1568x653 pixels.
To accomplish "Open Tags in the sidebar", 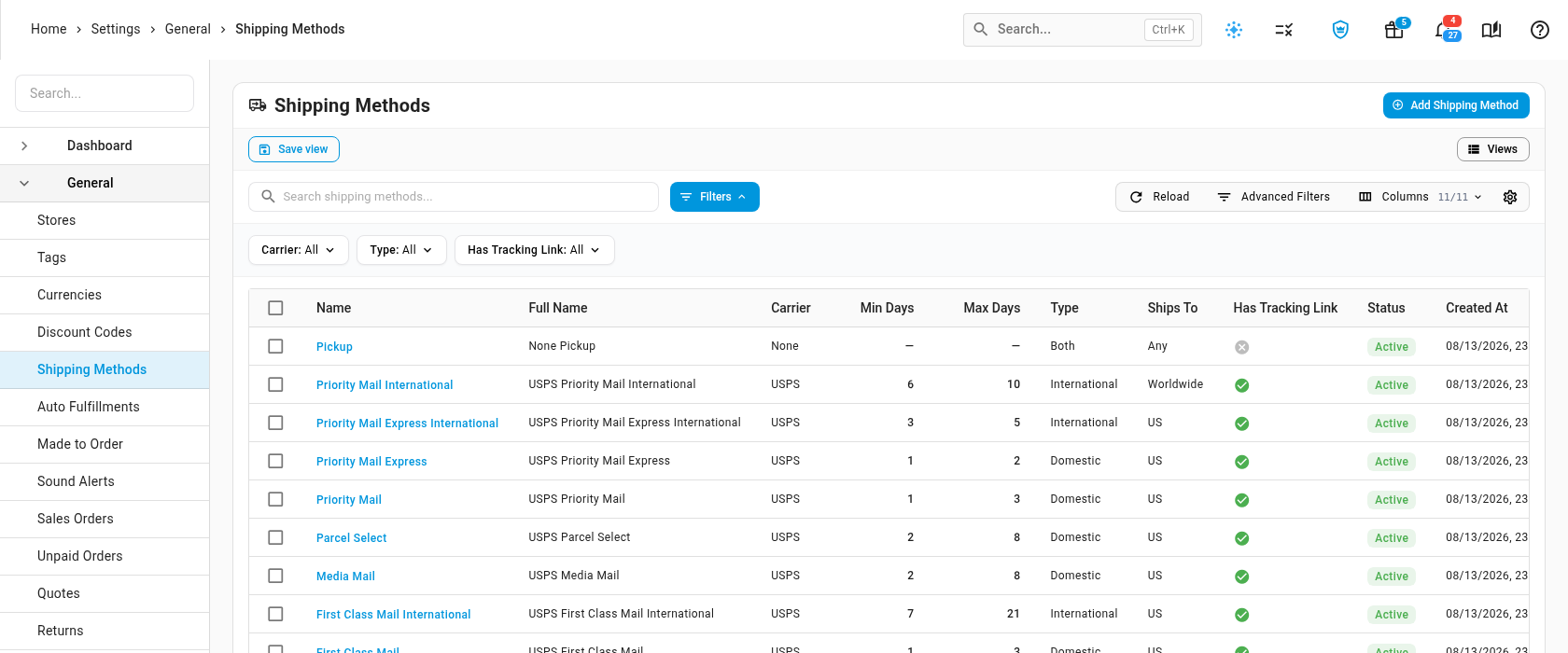I will pos(105,257).
